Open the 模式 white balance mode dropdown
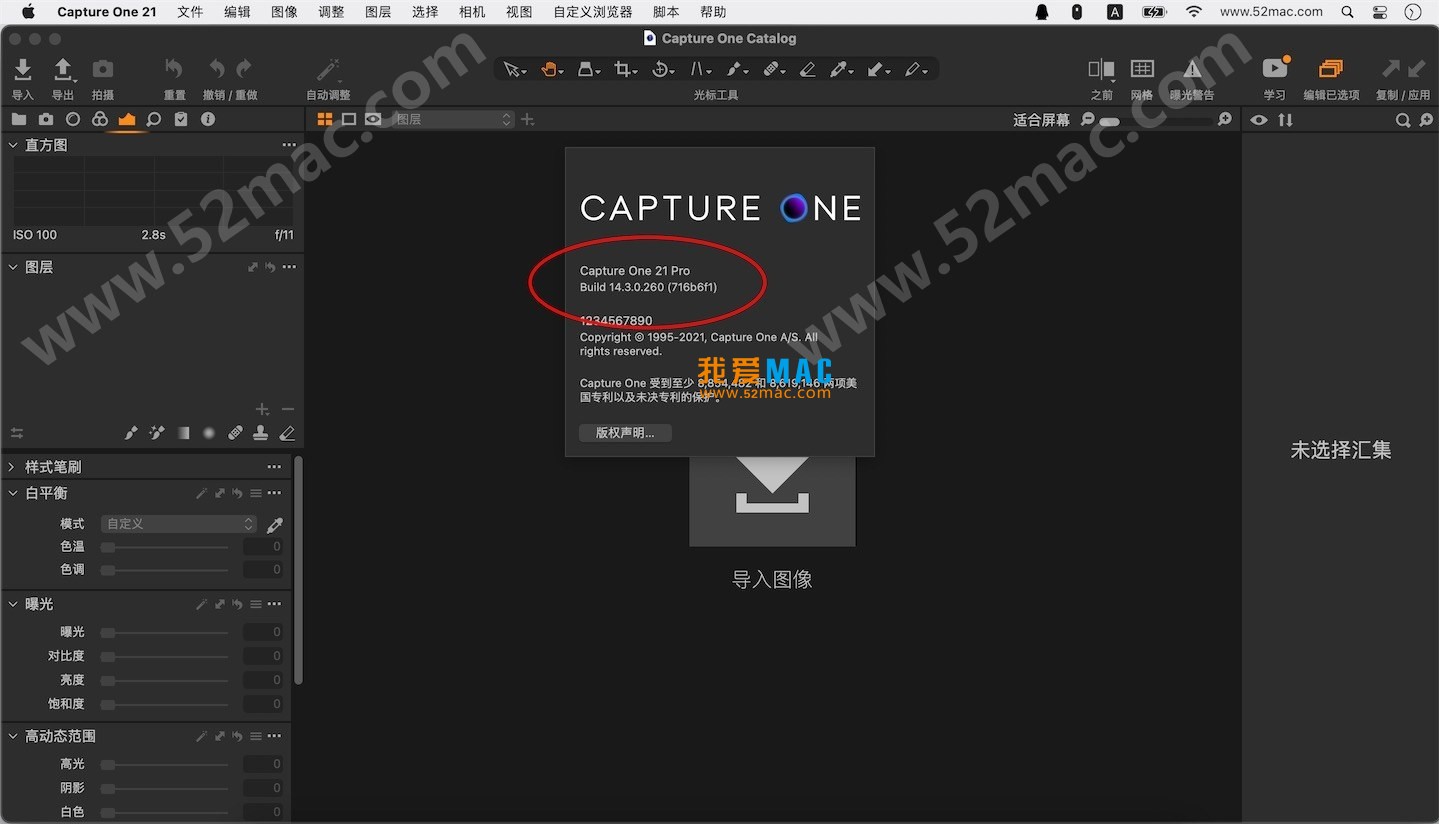The height and width of the screenshot is (824, 1439). click(178, 523)
